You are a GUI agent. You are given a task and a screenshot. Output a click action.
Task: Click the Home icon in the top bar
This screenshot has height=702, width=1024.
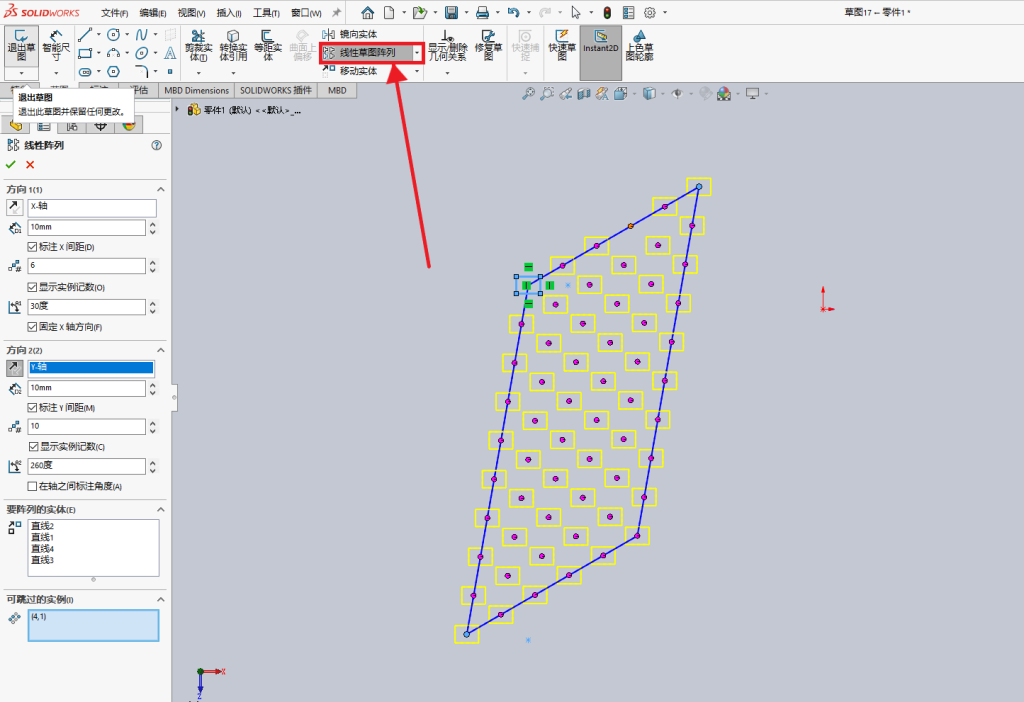point(368,12)
